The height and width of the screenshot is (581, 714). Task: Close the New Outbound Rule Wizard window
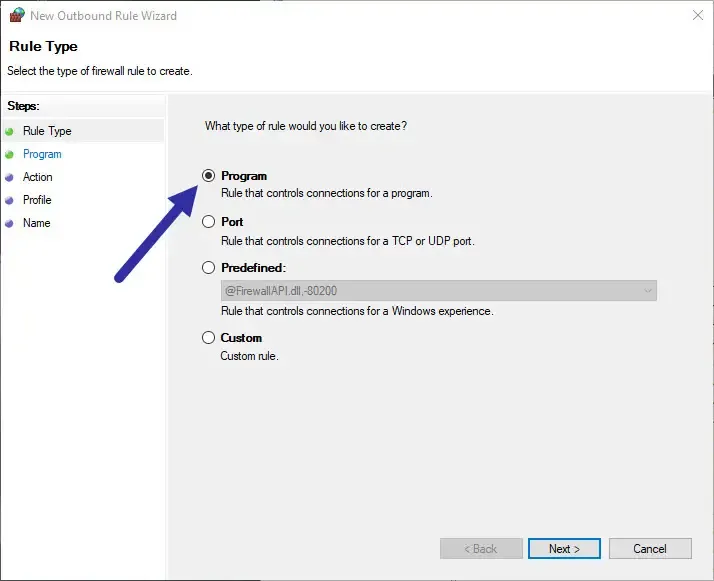point(695,15)
